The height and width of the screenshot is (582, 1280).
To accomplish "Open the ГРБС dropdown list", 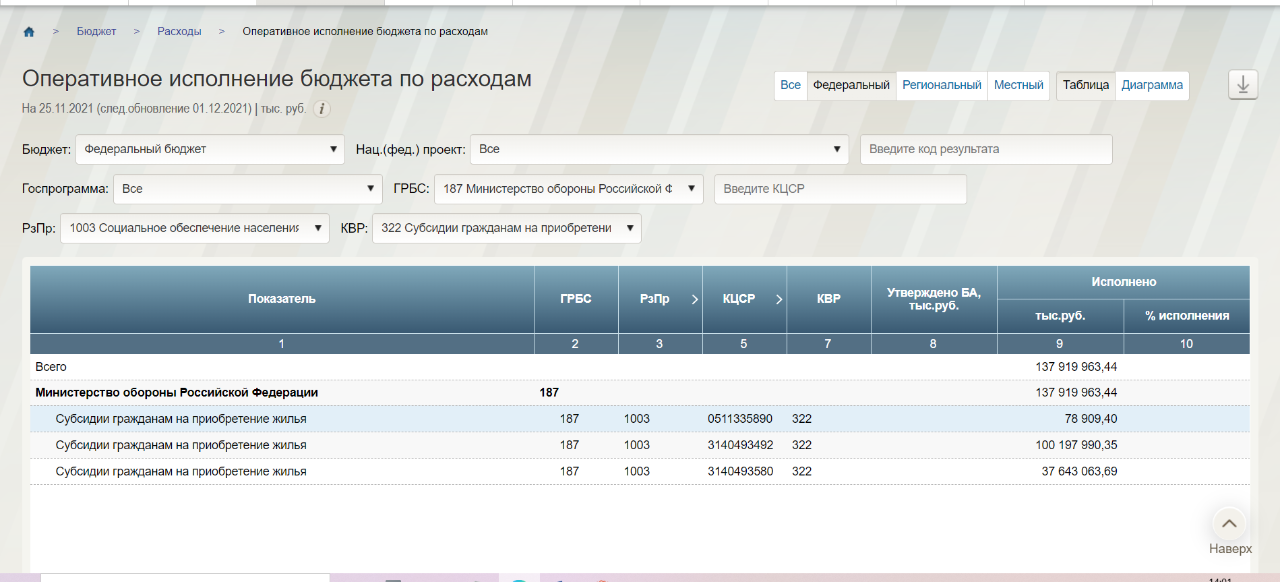I will click(568, 189).
